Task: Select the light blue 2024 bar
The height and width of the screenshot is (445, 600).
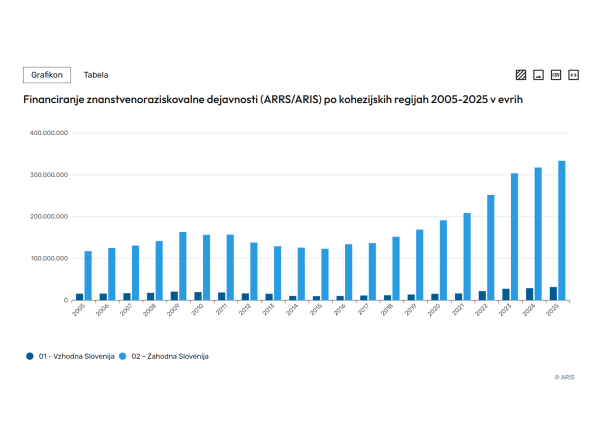Action: [x=538, y=234]
